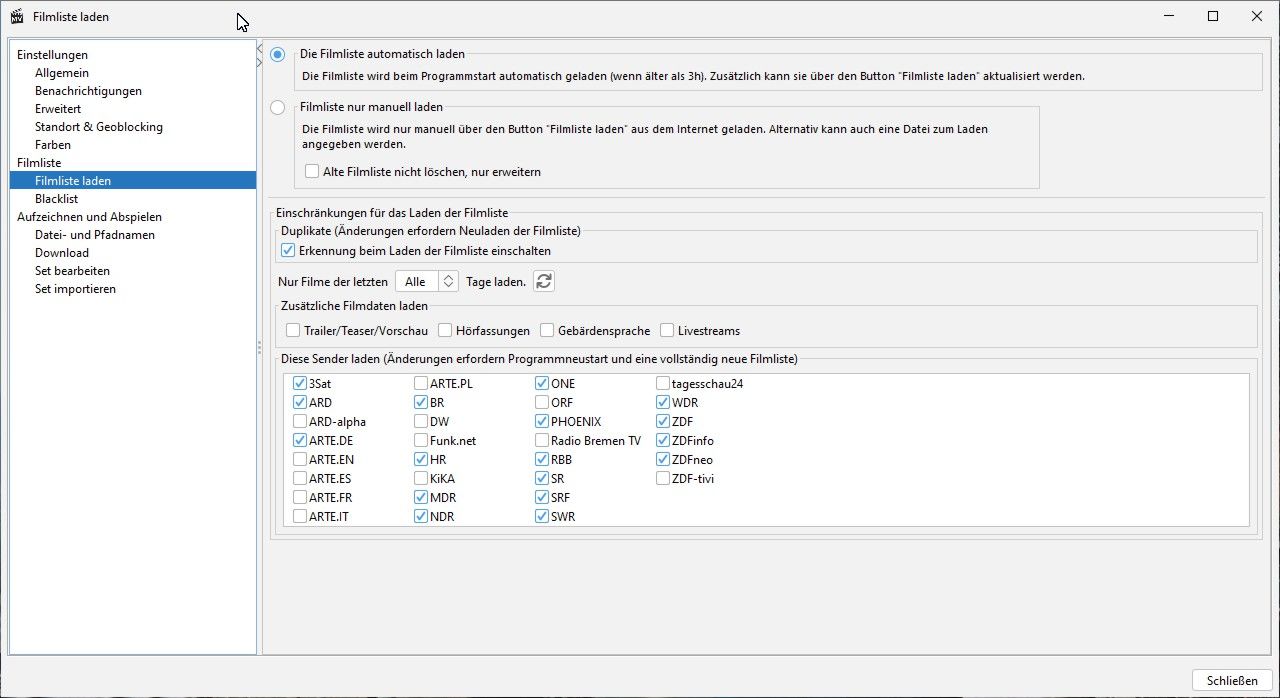The image size is (1280, 698).
Task: Uncheck the SWR channel
Action: (x=542, y=516)
